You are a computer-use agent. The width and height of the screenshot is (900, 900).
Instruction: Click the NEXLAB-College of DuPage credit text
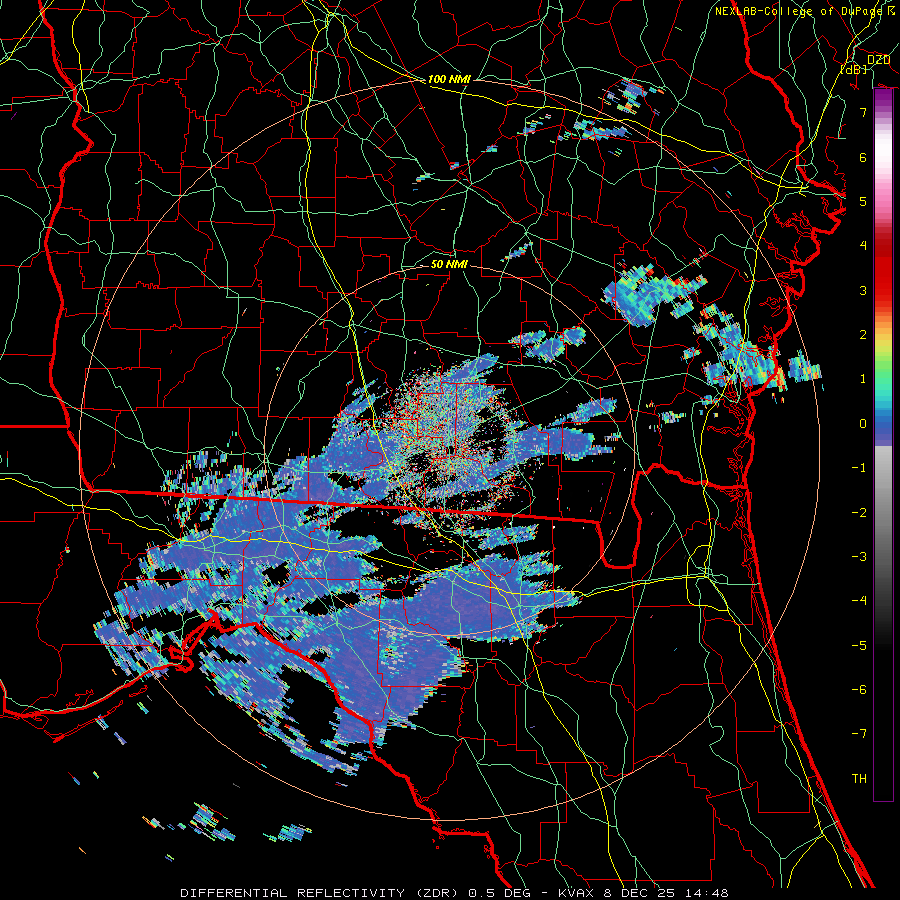804,11
